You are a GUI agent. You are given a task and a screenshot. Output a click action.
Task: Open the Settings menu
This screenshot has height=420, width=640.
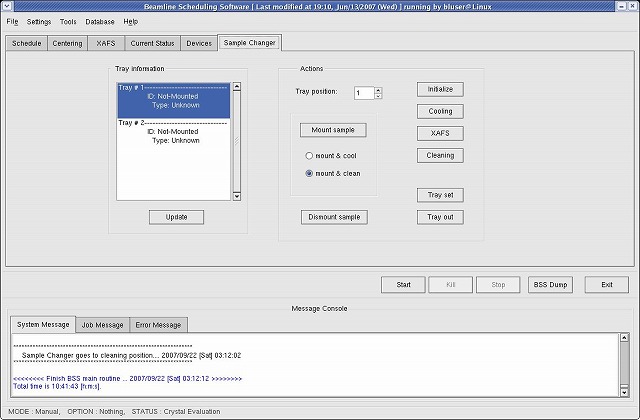[x=39, y=22]
